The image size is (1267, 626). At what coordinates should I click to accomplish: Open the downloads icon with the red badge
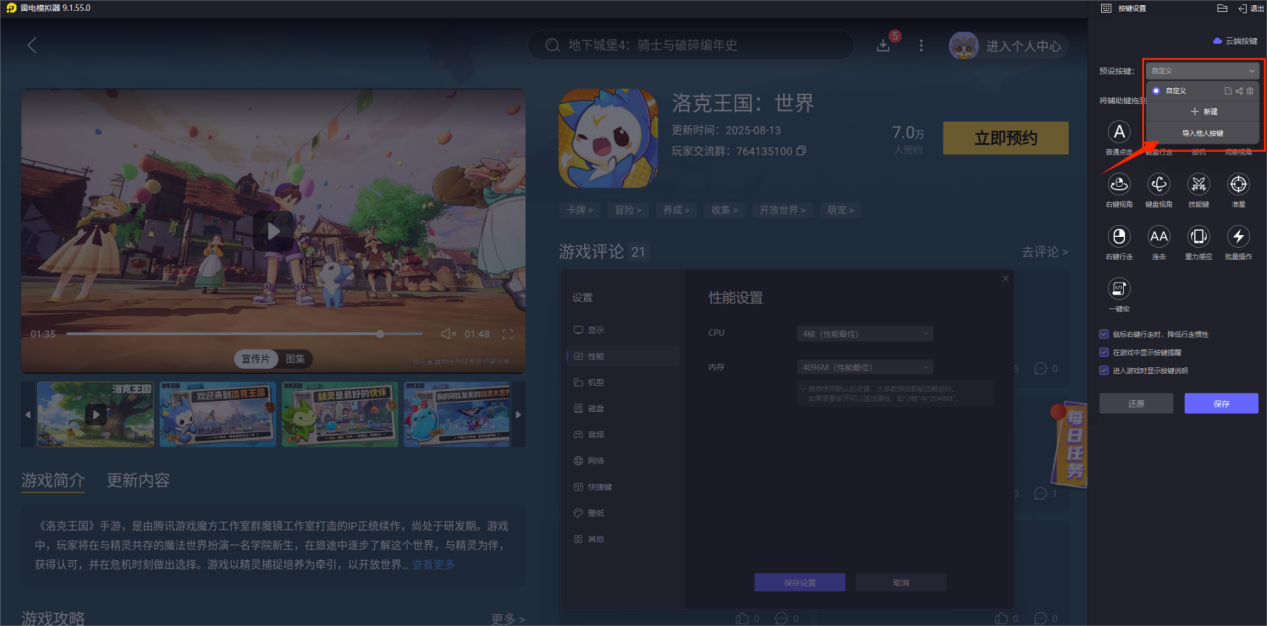(883, 45)
